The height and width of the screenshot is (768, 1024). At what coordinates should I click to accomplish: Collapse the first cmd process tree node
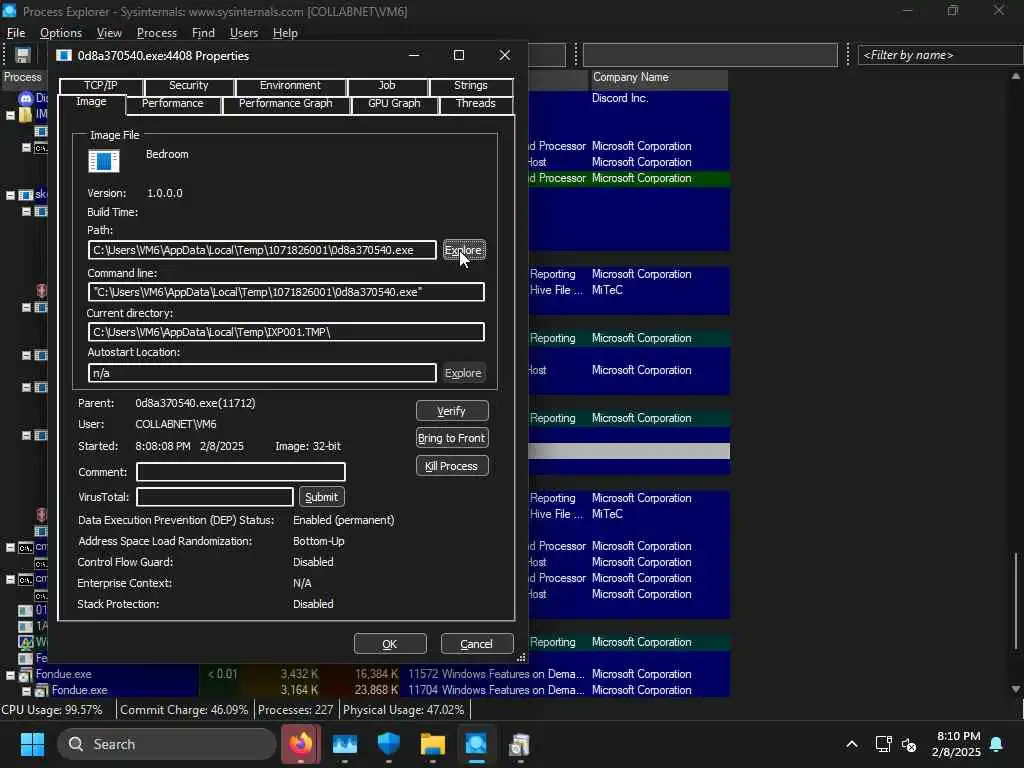click(10, 547)
